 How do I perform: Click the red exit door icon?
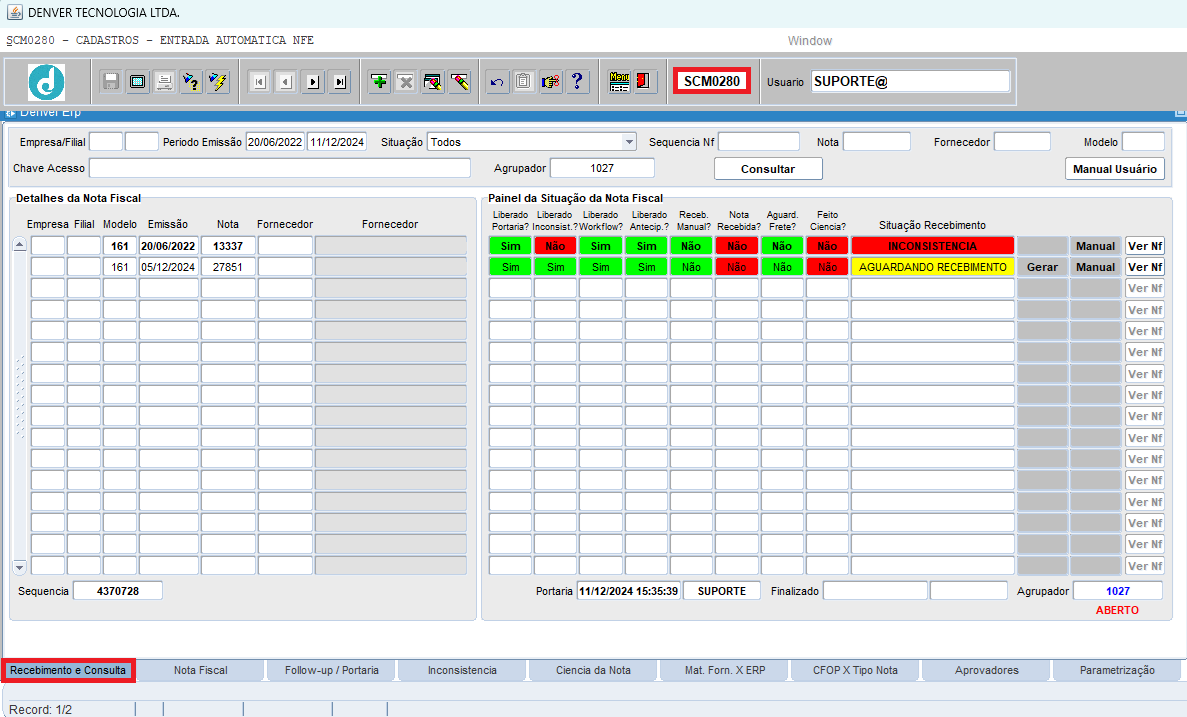point(643,82)
